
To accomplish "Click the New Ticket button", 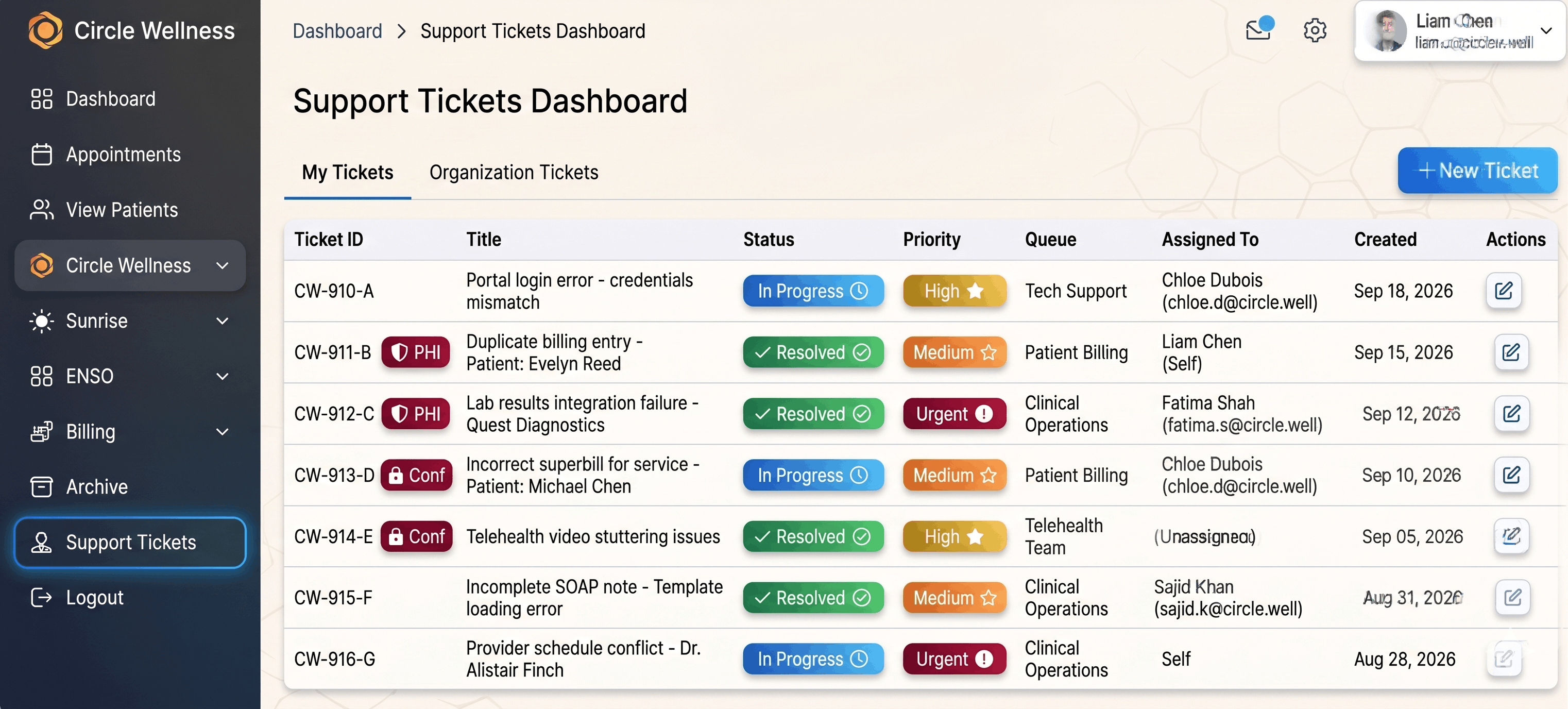I will [x=1477, y=171].
